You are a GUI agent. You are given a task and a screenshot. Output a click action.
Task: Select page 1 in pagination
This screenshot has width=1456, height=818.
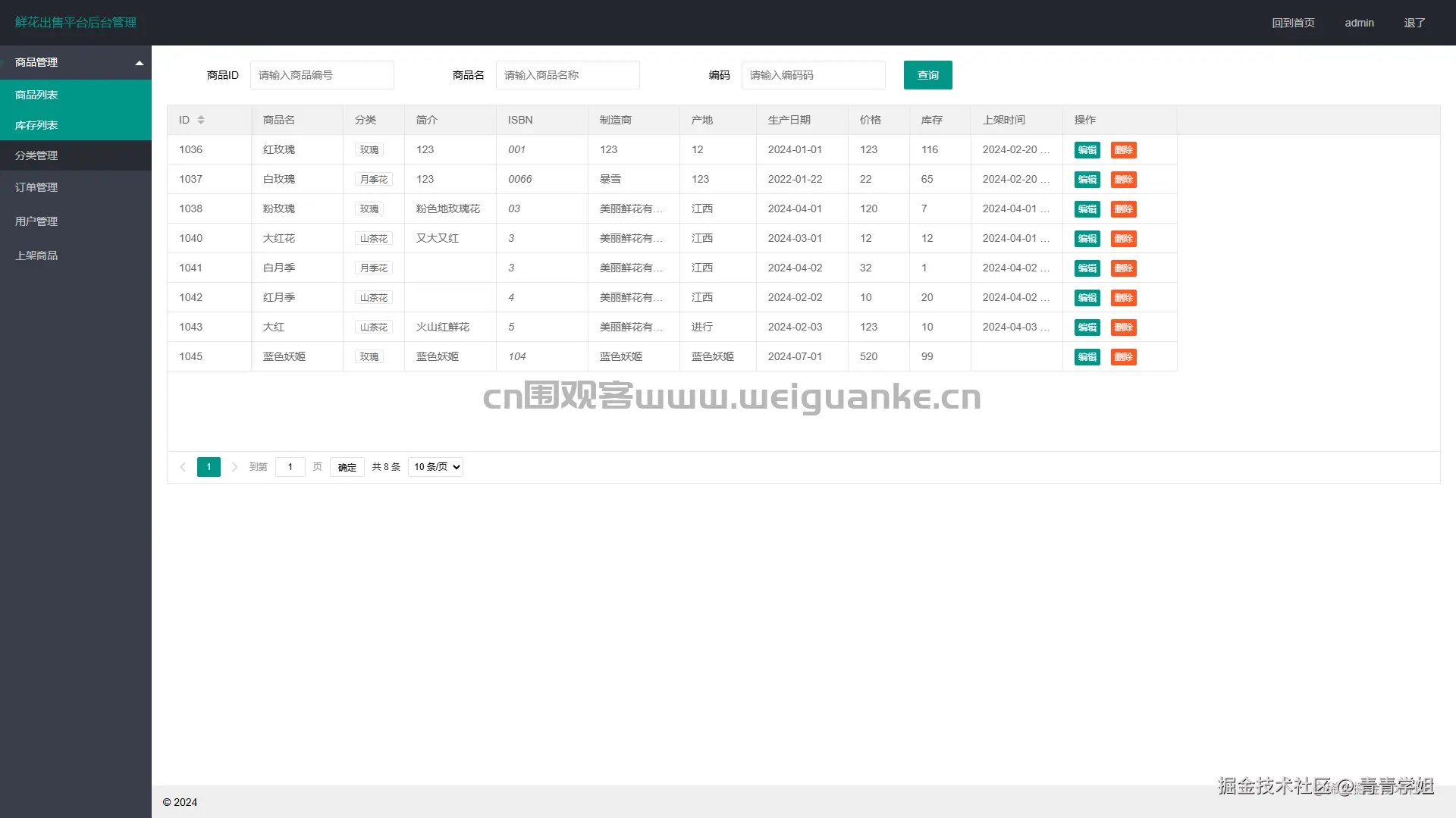[209, 467]
